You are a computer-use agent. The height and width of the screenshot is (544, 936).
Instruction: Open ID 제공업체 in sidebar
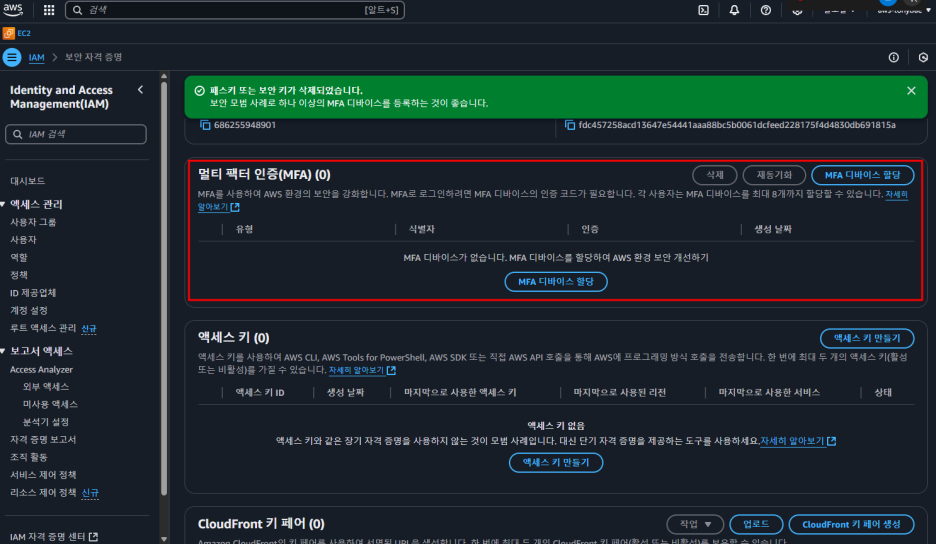[x=33, y=293]
